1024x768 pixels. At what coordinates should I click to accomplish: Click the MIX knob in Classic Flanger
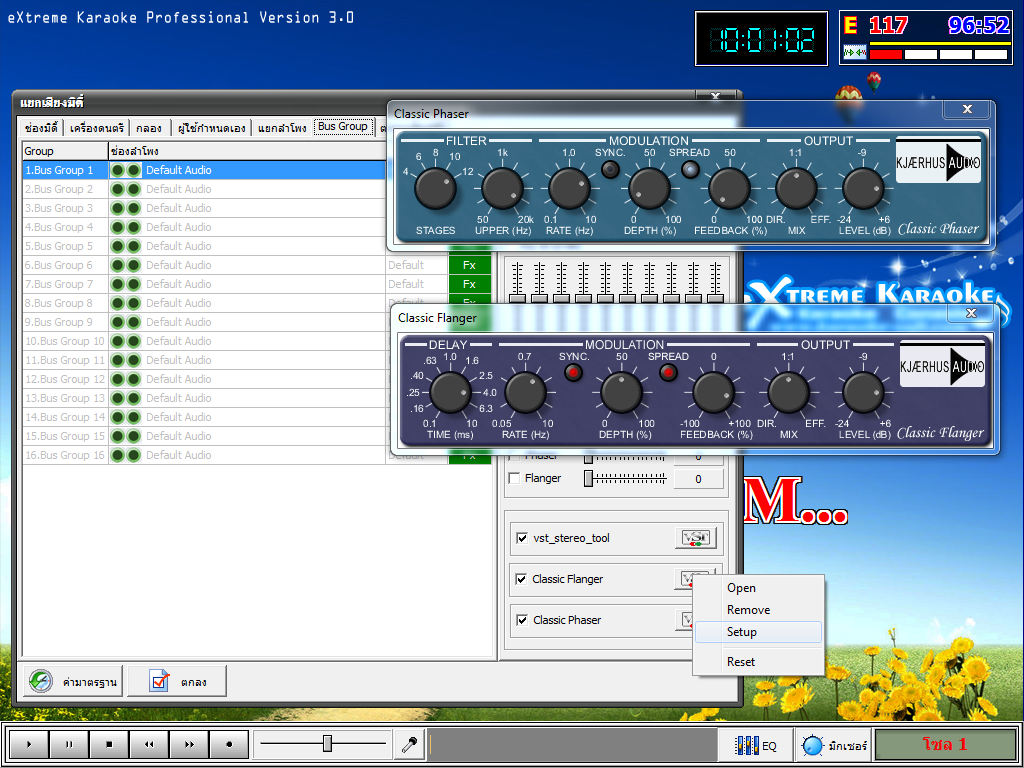789,393
